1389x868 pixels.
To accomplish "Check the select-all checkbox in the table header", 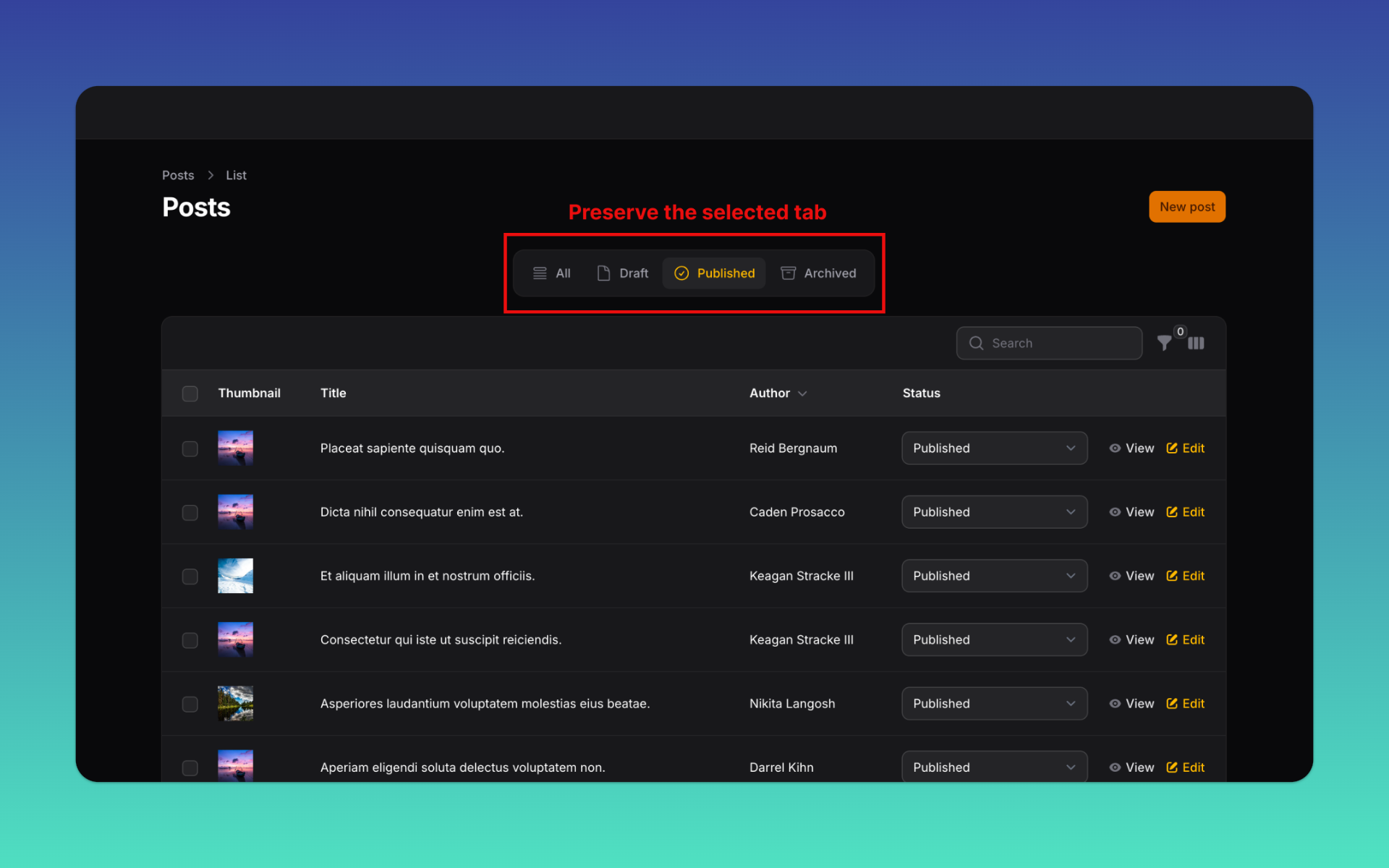I will click(190, 393).
